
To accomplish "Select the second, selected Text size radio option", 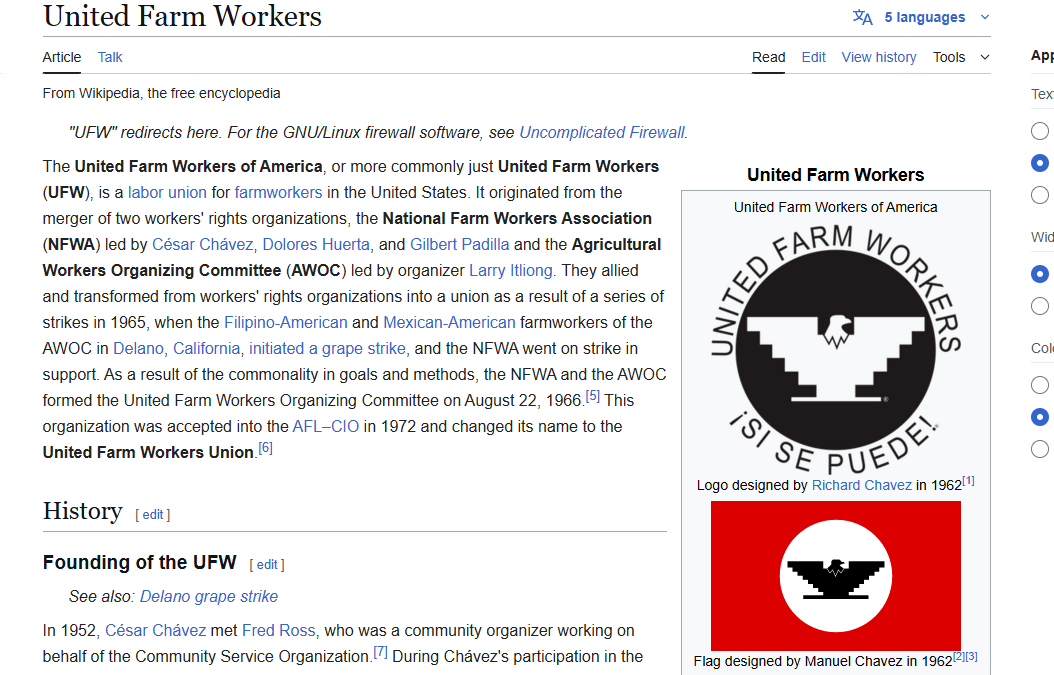I will coord(1040,163).
